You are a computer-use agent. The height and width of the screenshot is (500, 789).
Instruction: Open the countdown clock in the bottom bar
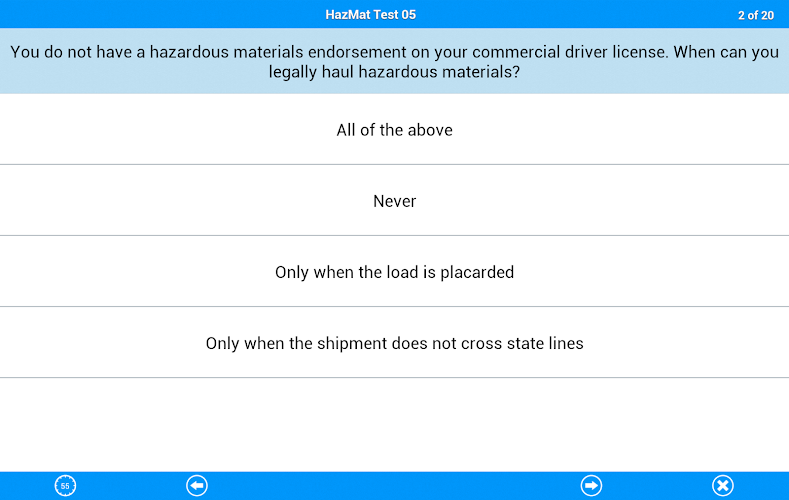tap(65, 486)
